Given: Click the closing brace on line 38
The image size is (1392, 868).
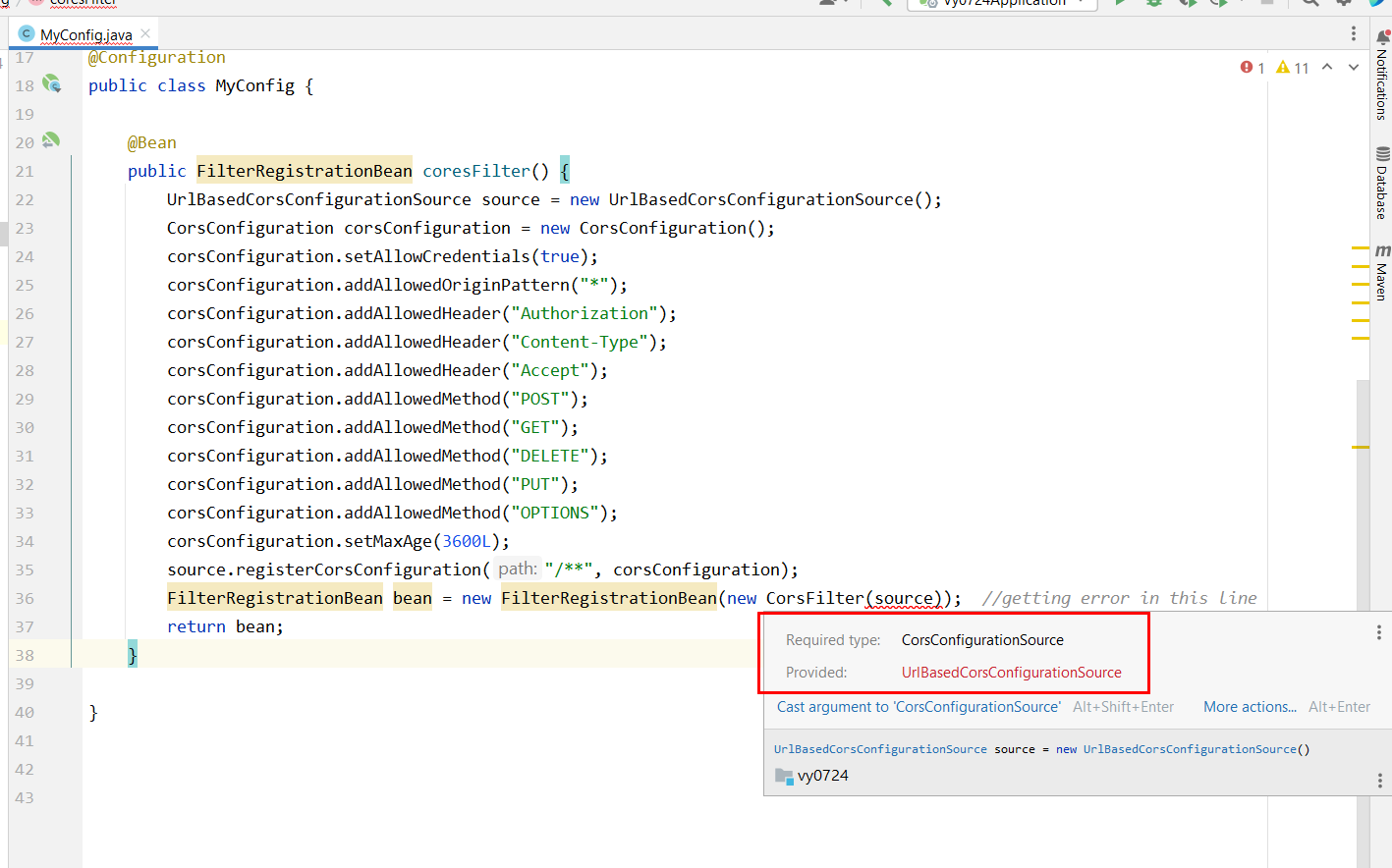Looking at the screenshot, I should [133, 655].
